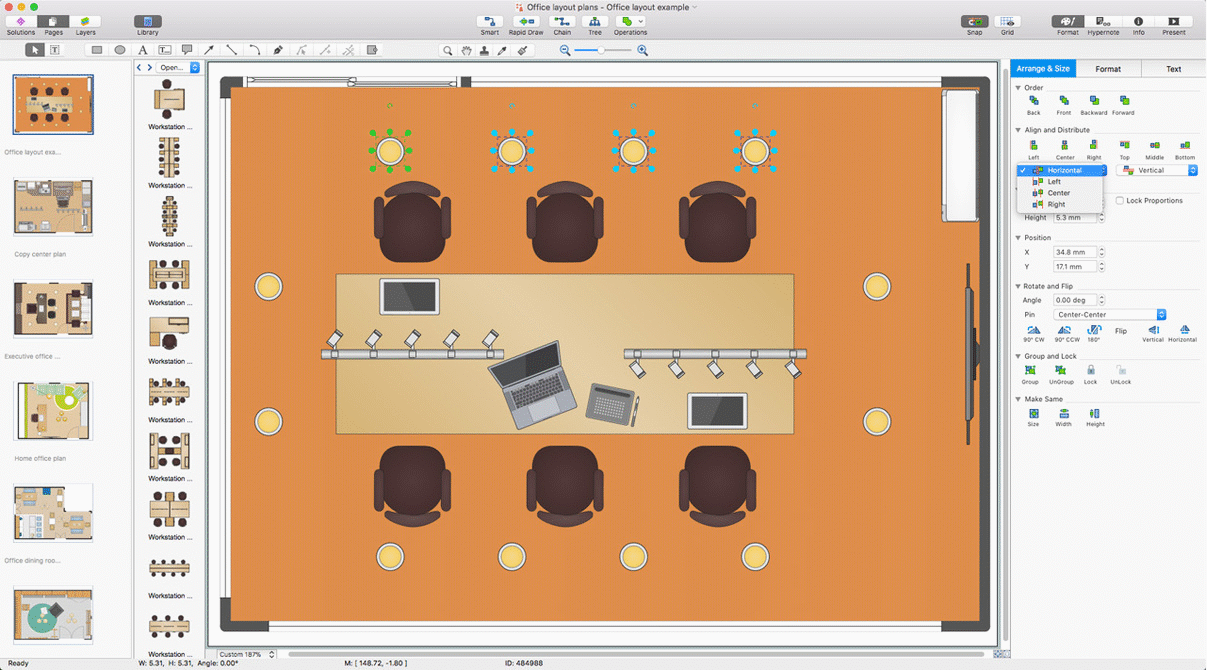Activate the hand pan tool
Viewport: 1207px width, 670px height.
[466, 50]
